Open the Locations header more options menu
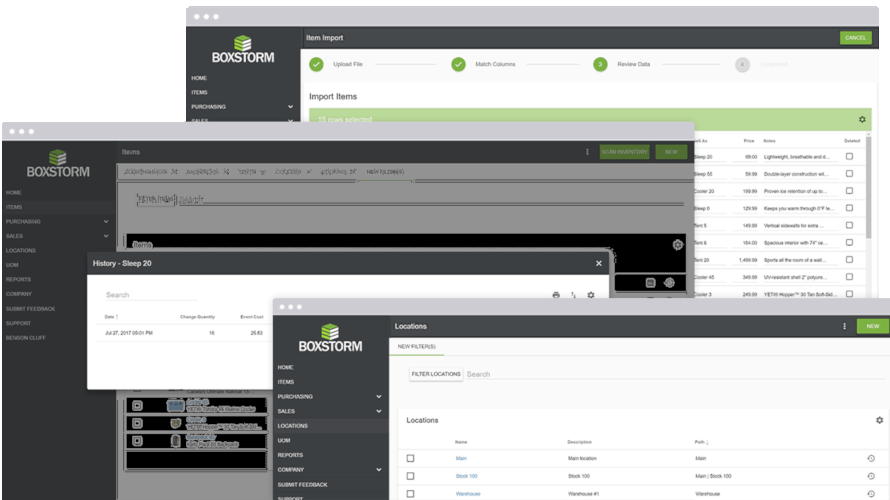Image resolution: width=890 pixels, height=500 pixels. (x=845, y=326)
